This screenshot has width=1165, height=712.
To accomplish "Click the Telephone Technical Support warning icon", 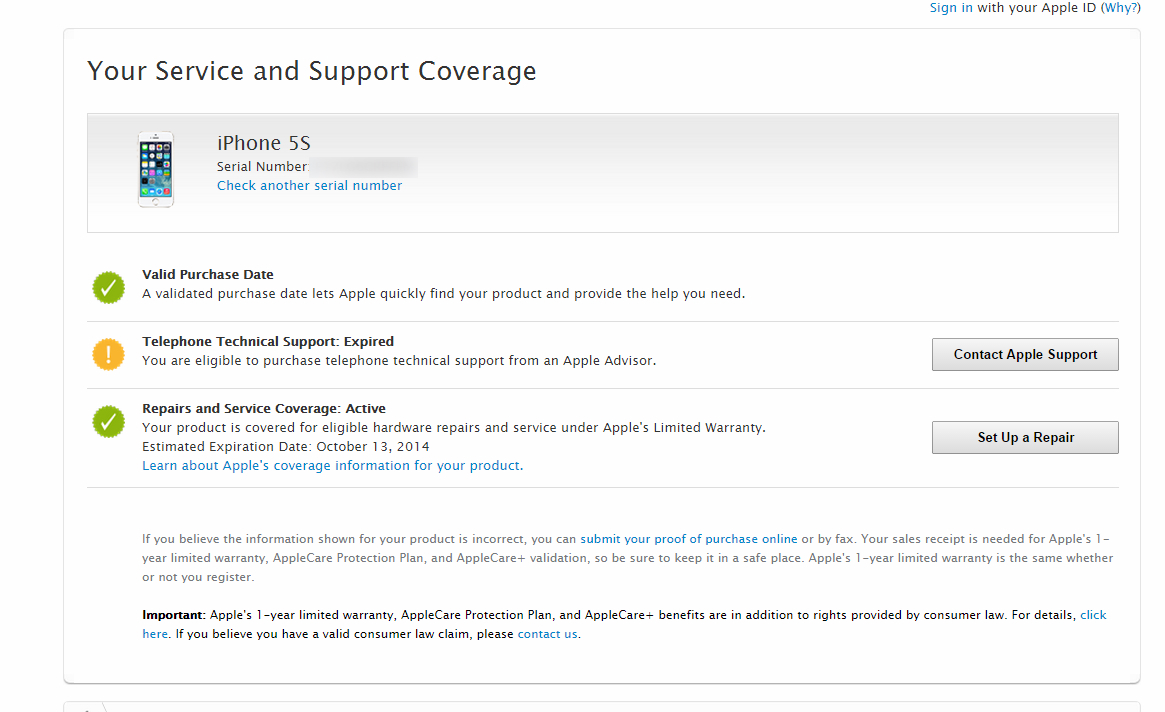I will (x=108, y=355).
